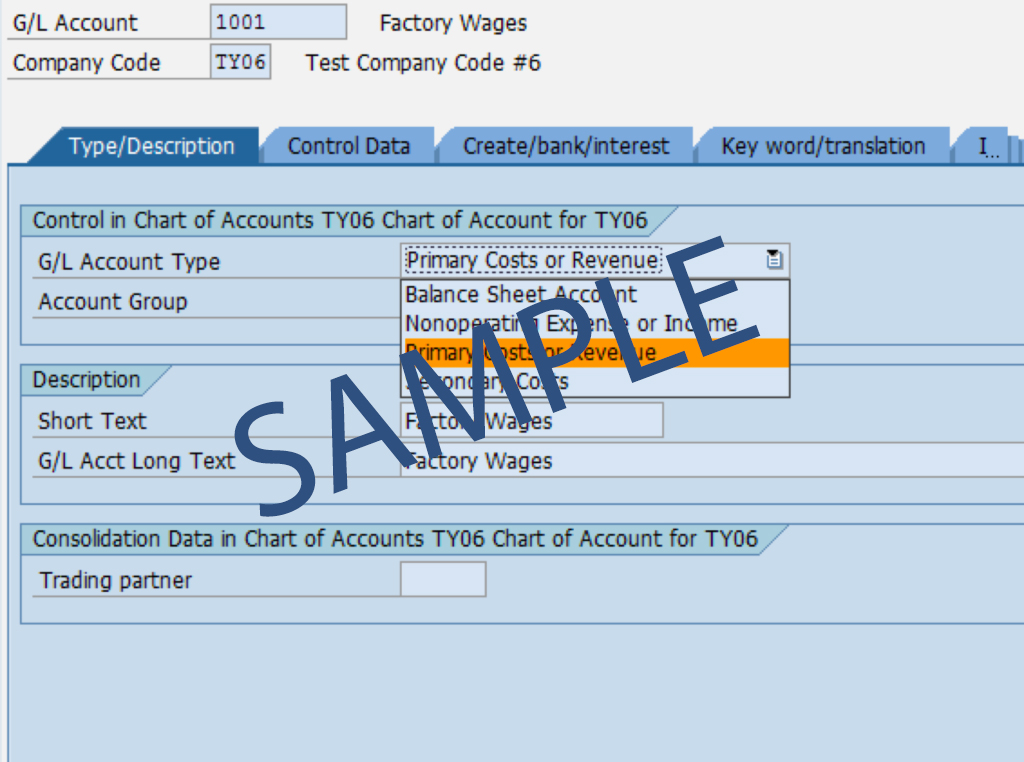
Task: Click the Description group header
Action: click(x=86, y=380)
